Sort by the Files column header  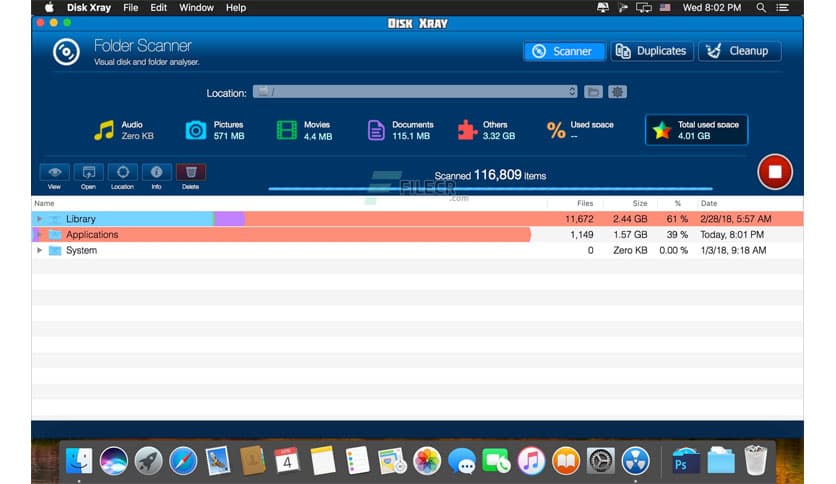[x=585, y=203]
